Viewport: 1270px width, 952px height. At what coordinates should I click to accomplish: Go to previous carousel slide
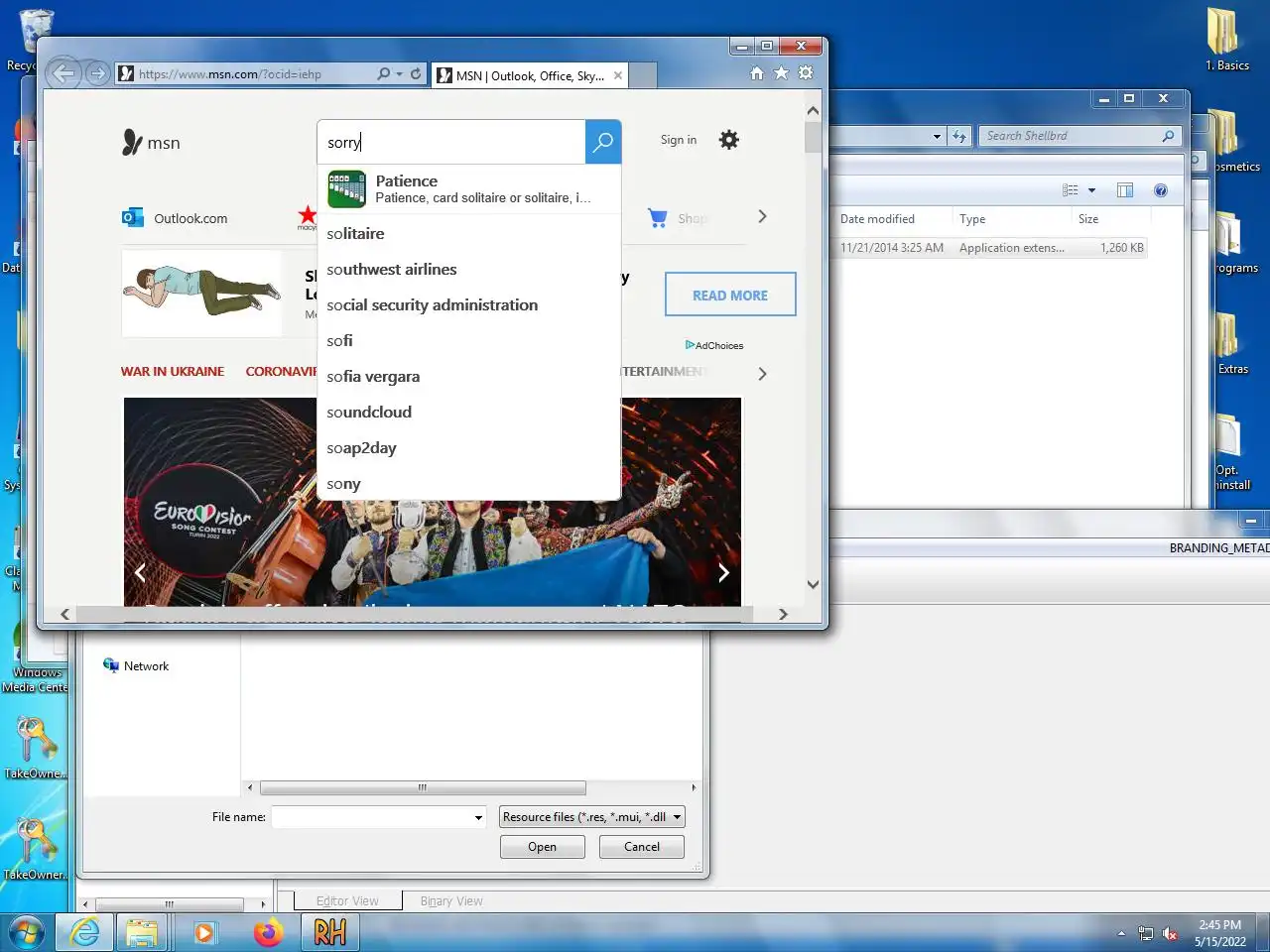[x=140, y=572]
